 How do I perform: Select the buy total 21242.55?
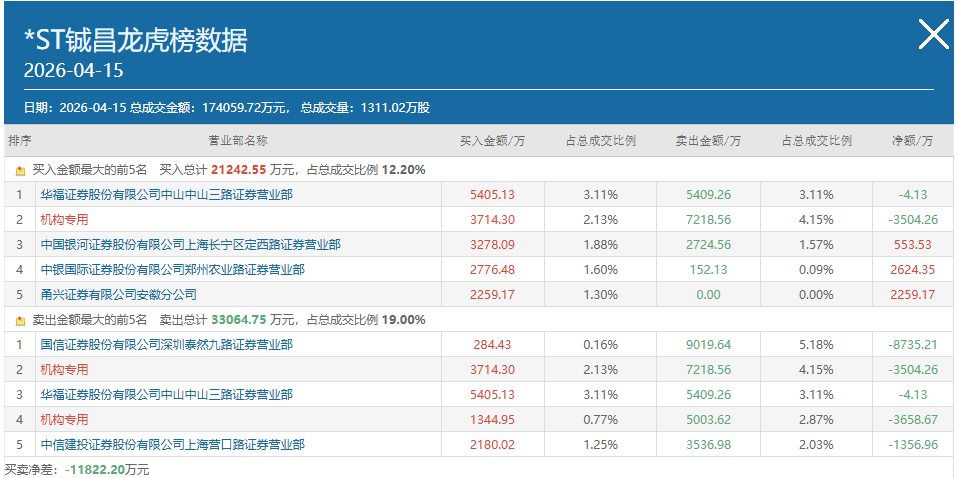(238, 170)
